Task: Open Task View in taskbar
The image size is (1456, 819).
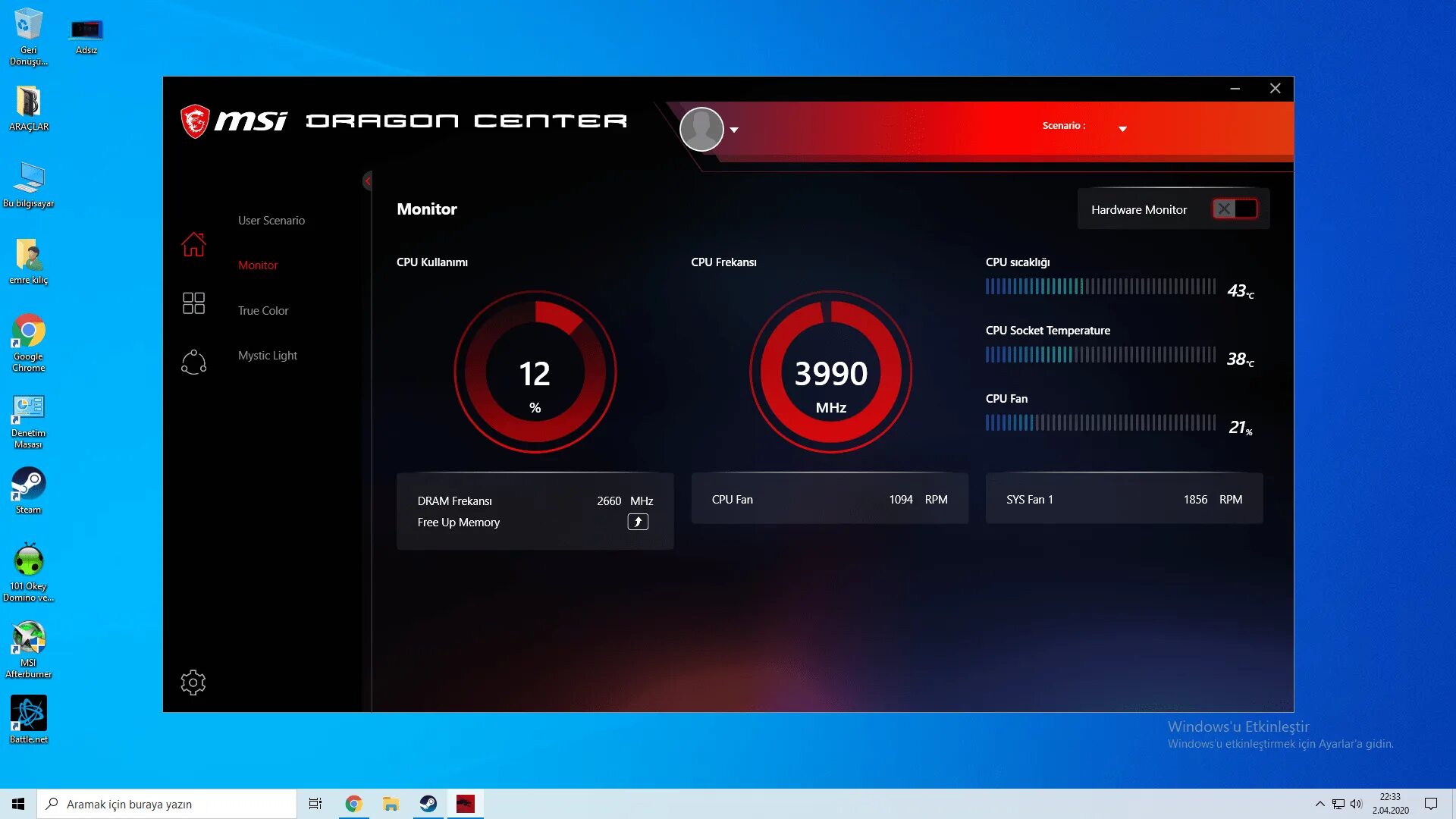Action: pos(315,804)
